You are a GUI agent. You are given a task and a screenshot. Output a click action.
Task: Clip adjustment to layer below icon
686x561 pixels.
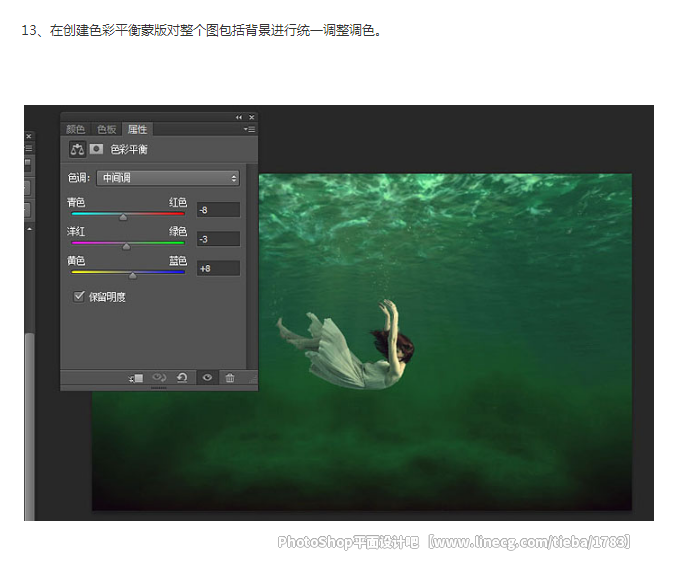136,378
